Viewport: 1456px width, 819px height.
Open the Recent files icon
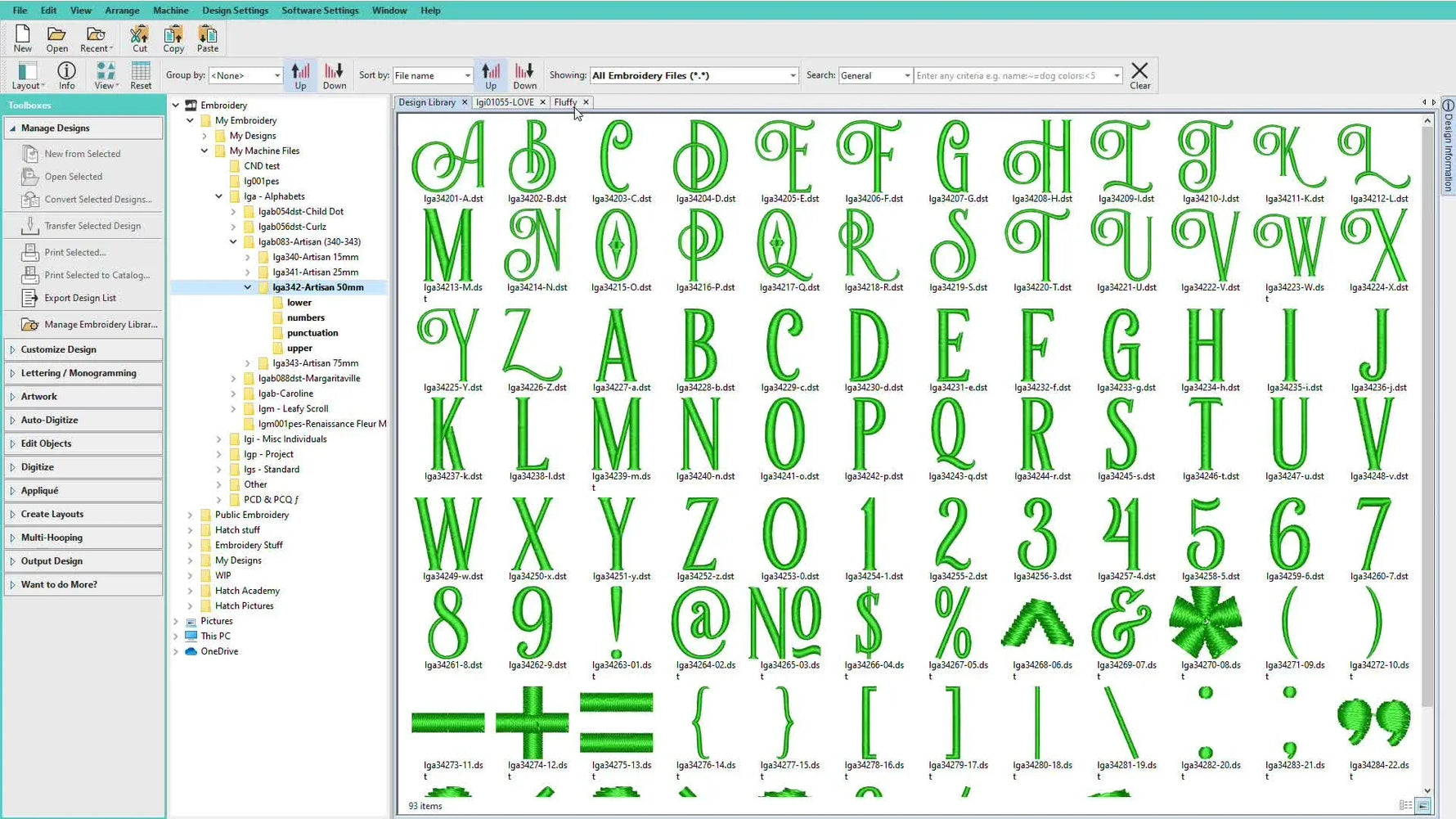(96, 38)
